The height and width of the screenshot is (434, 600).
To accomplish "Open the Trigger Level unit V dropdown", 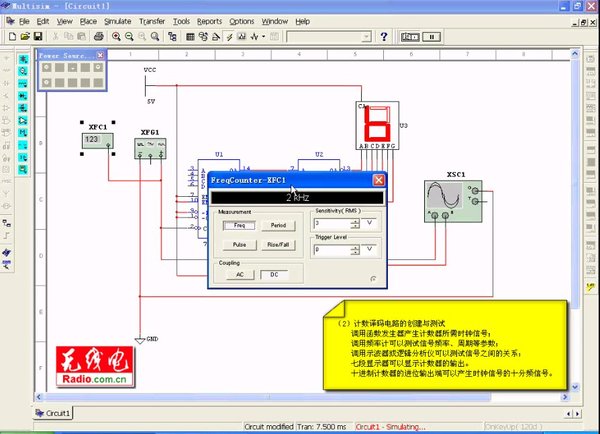I will [x=370, y=249].
